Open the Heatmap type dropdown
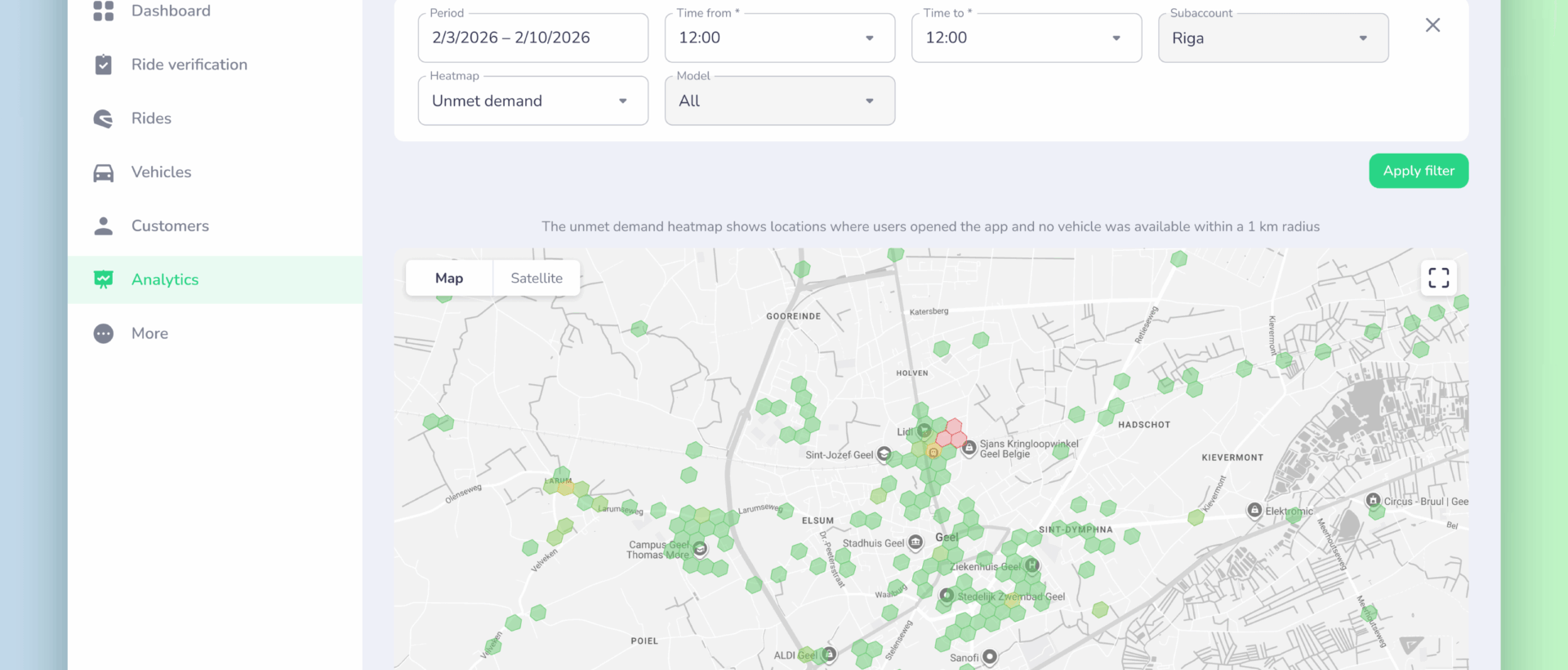The image size is (1568, 670). 532,101
